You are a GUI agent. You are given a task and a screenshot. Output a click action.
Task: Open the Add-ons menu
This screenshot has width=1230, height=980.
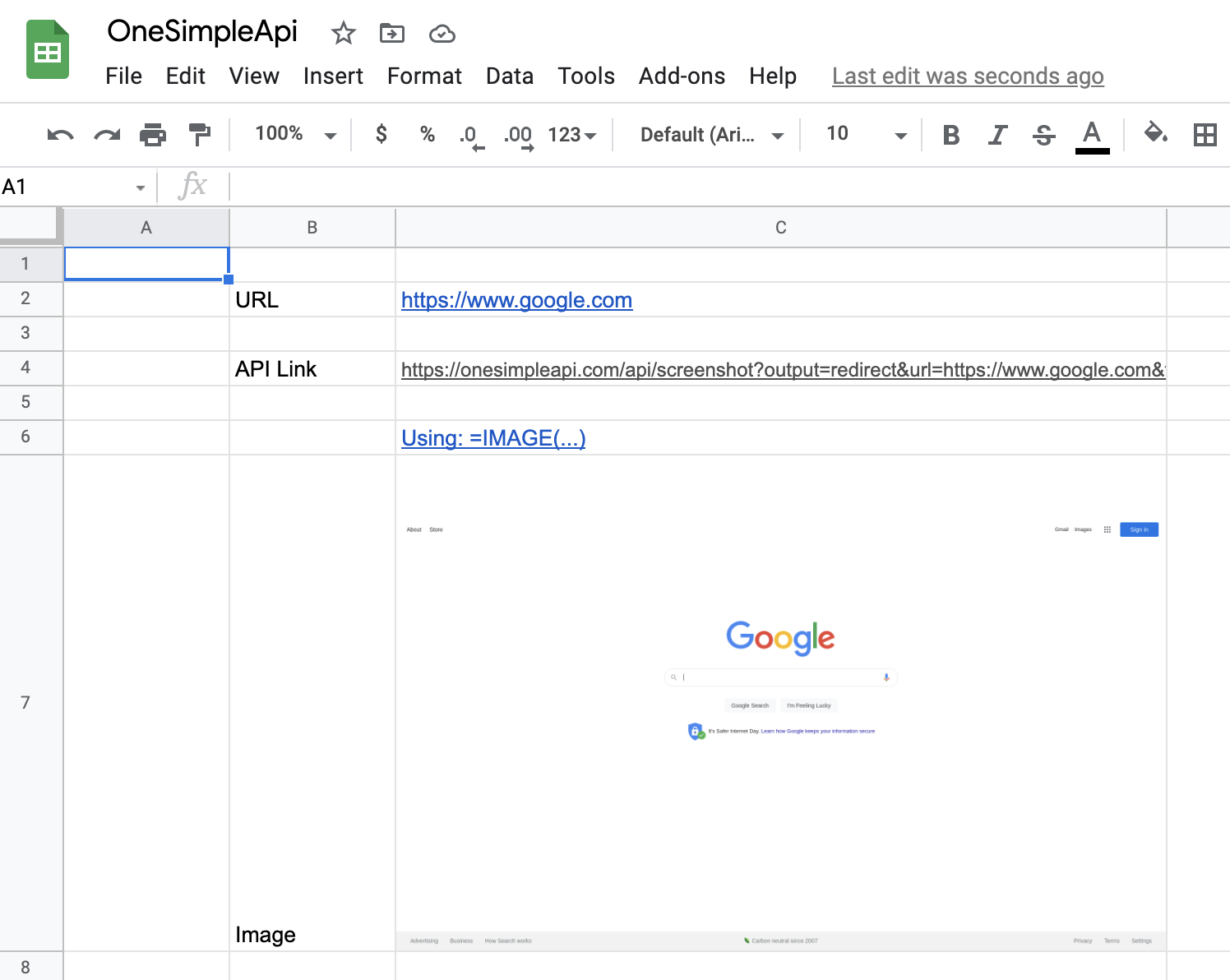(681, 76)
